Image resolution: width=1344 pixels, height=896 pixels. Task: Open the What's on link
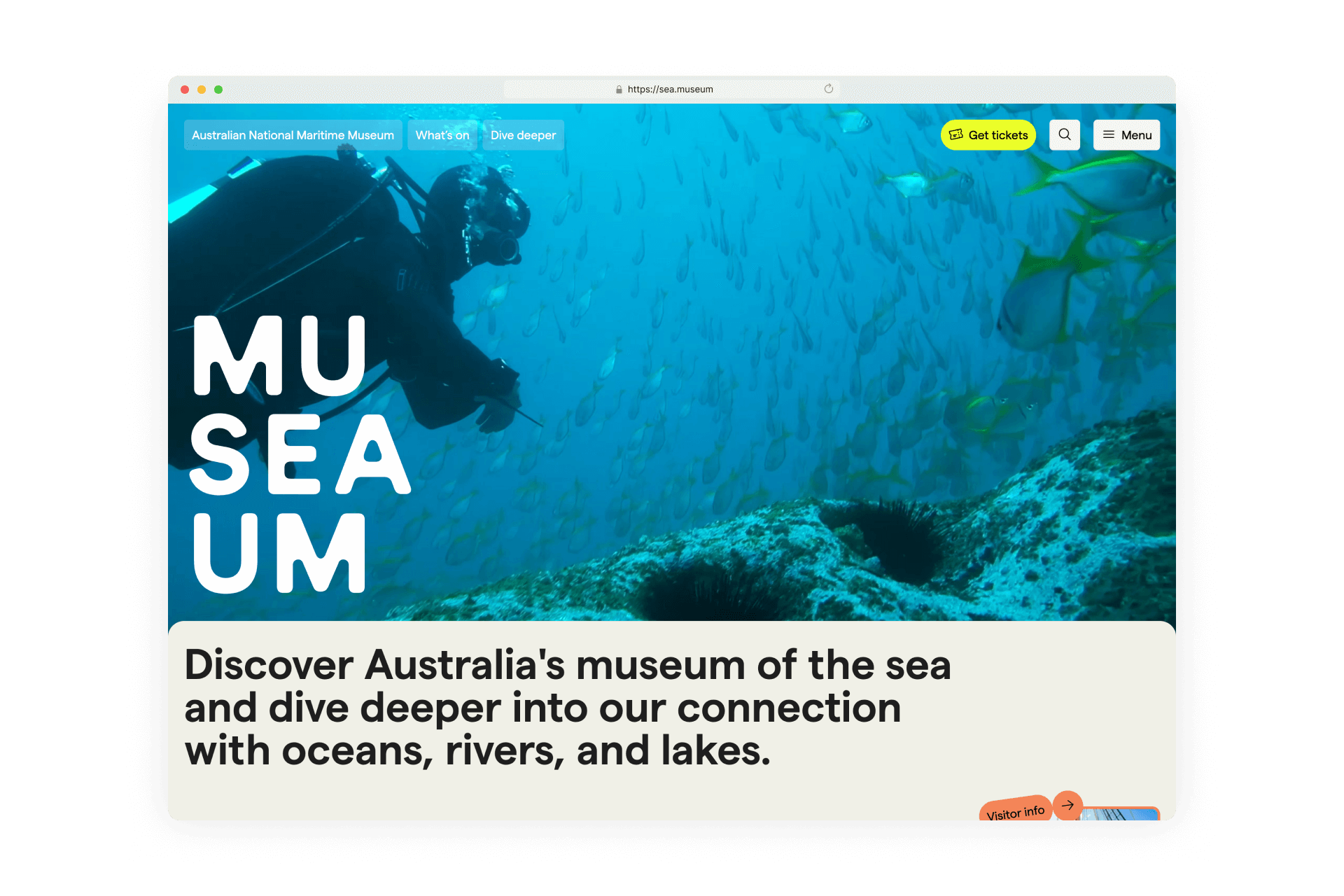coord(442,135)
